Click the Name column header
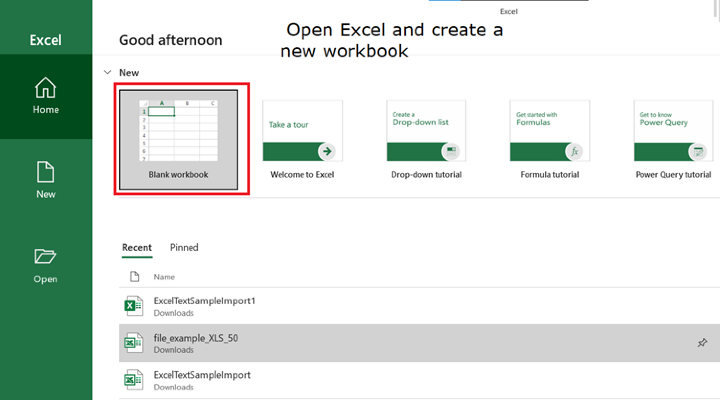 [x=164, y=277]
